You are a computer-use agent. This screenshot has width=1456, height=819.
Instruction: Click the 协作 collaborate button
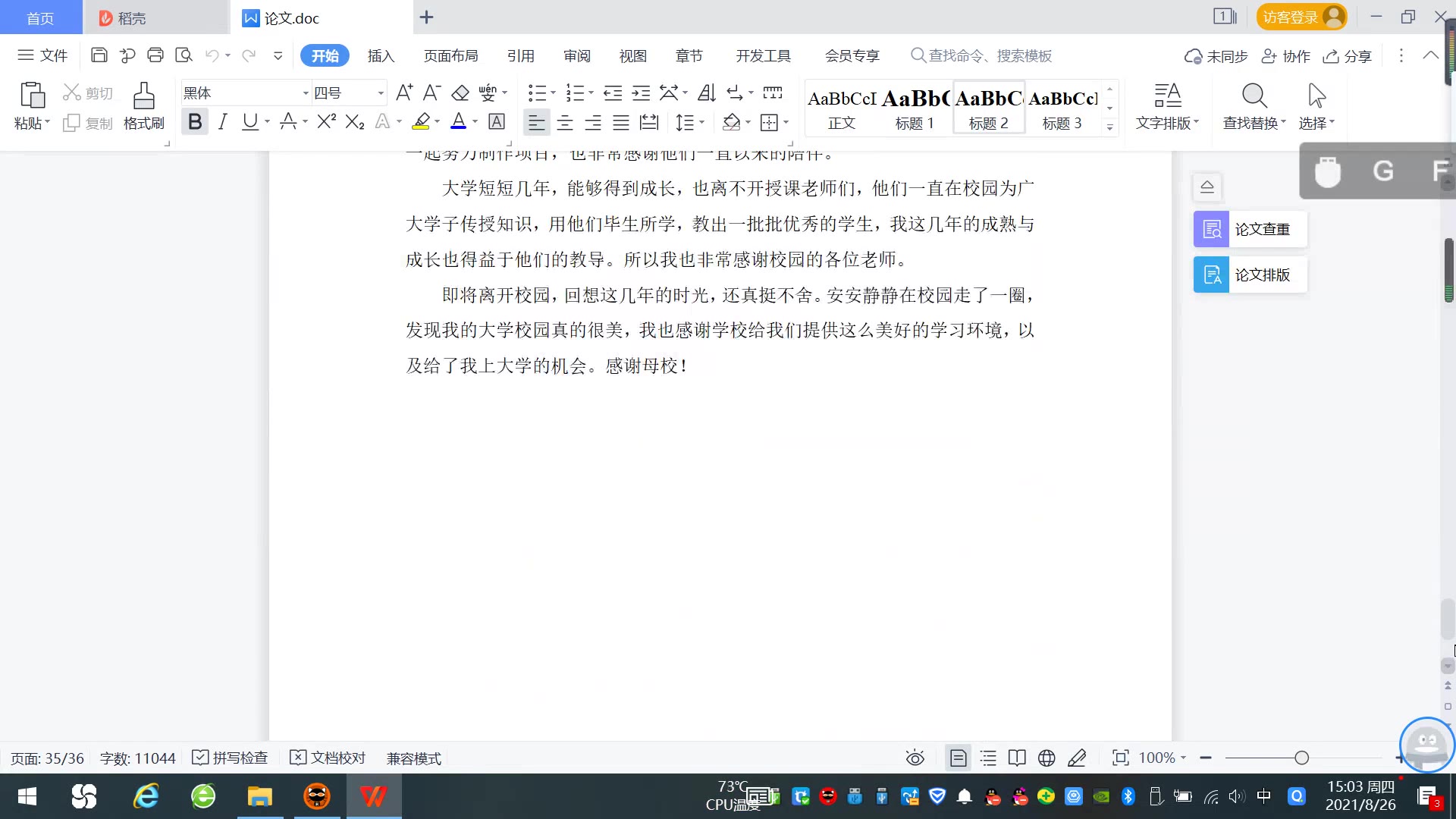1286,56
